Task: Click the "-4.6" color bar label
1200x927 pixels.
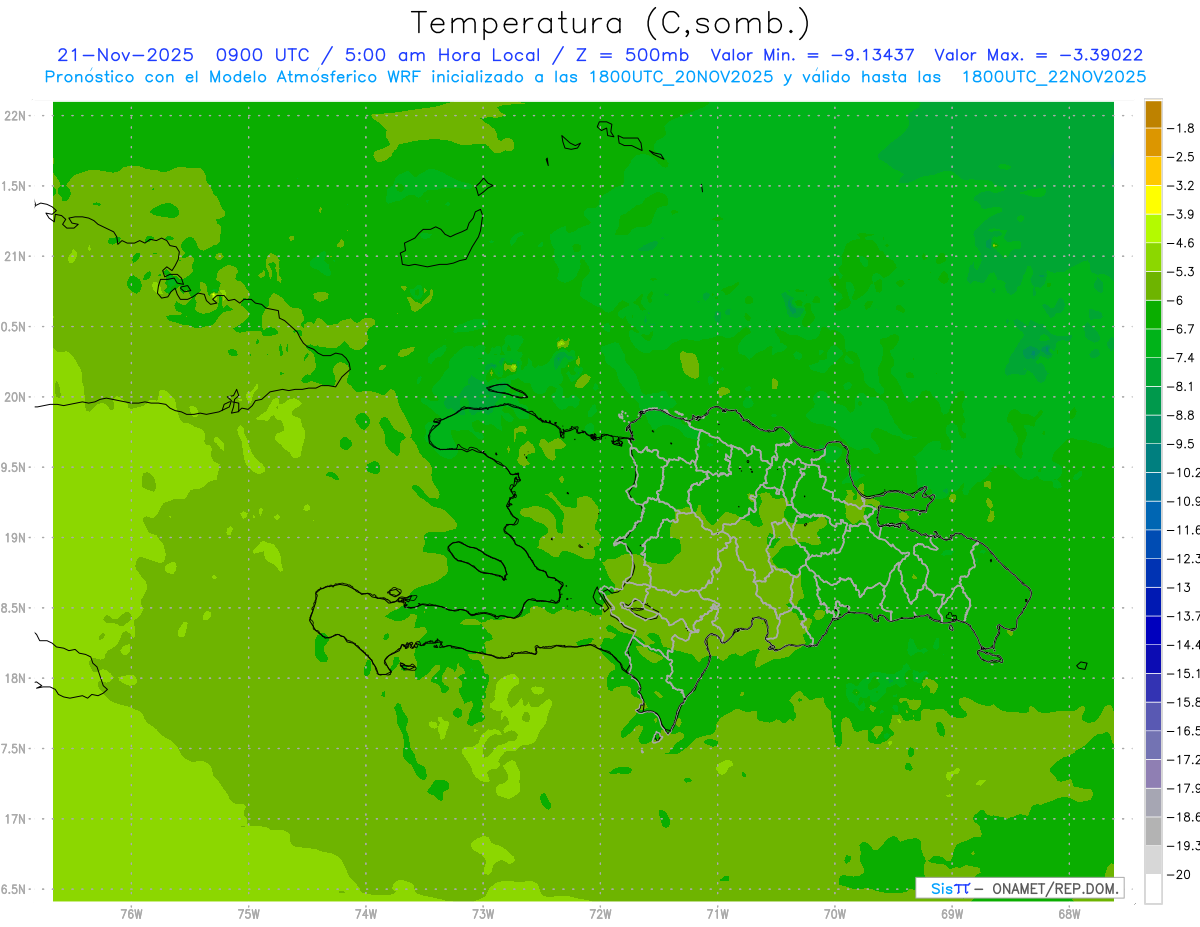Action: coord(1181,243)
